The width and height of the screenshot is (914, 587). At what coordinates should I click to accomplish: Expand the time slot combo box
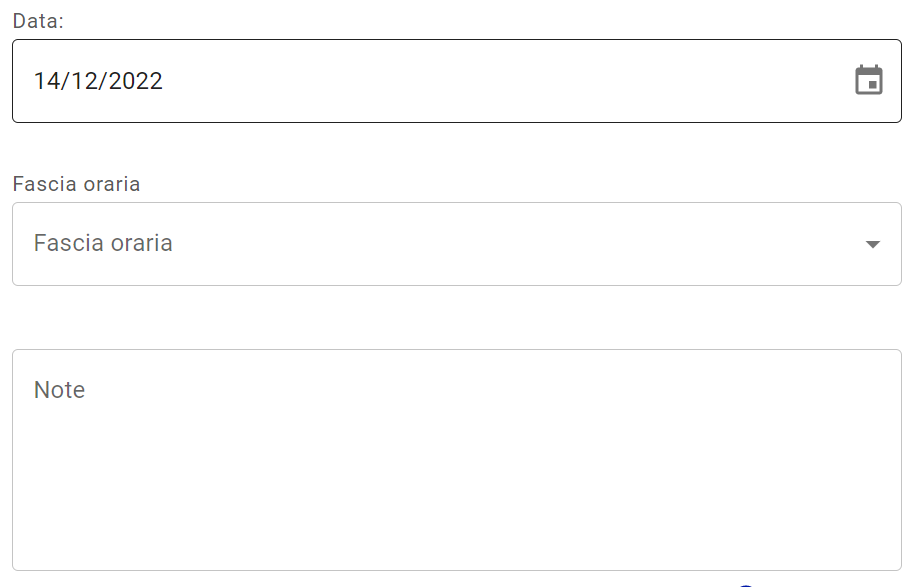tap(456, 244)
